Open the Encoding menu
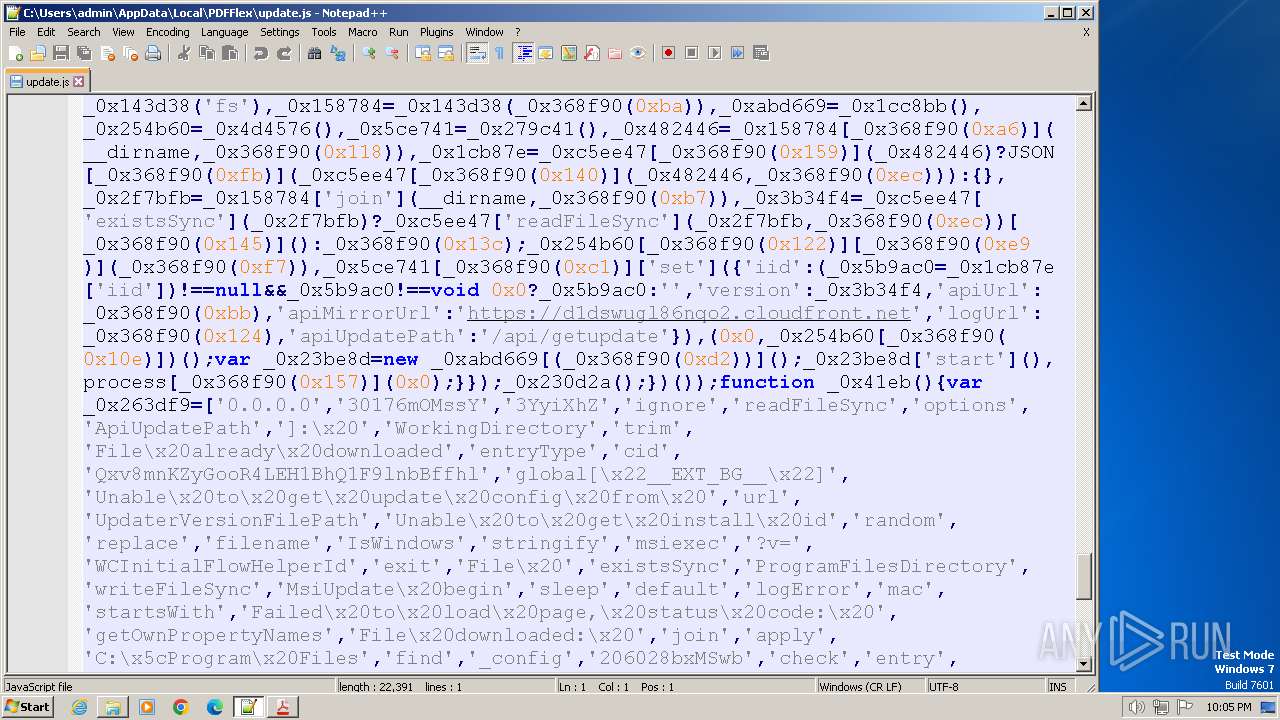Image resolution: width=1280 pixels, height=720 pixels. (x=167, y=32)
